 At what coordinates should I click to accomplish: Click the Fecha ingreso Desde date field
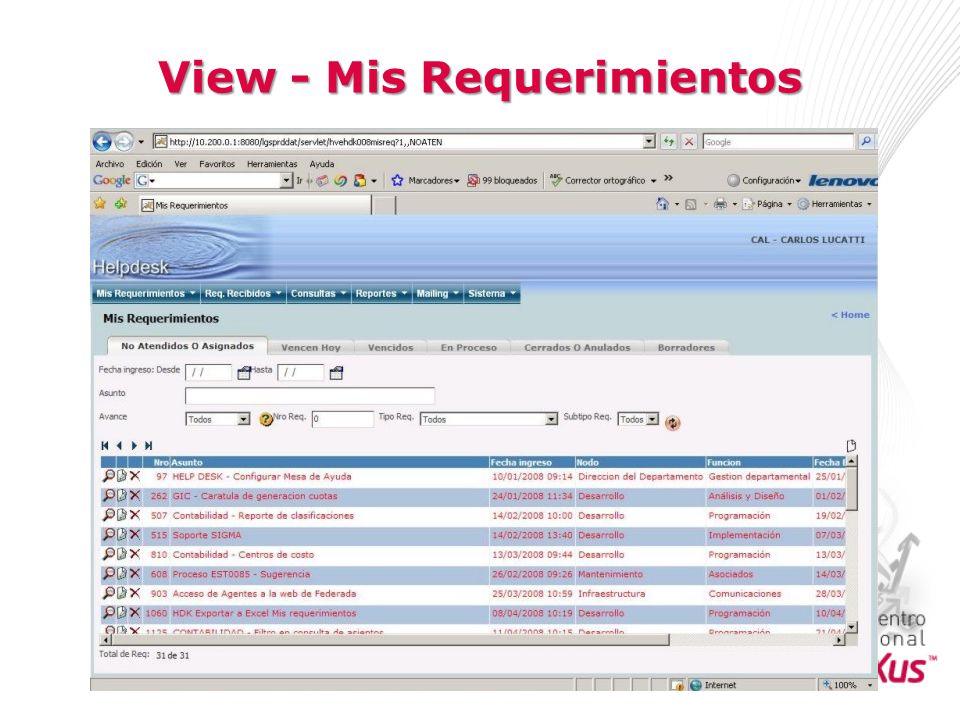click(x=208, y=372)
